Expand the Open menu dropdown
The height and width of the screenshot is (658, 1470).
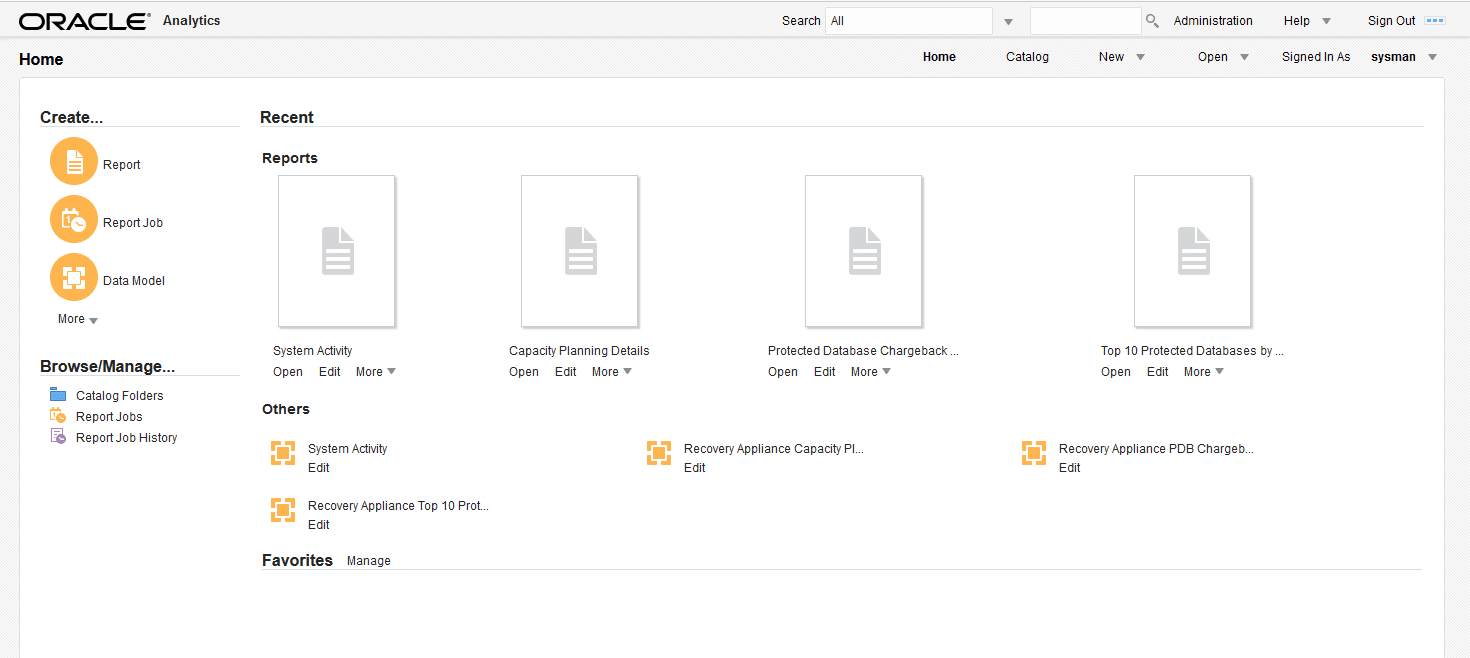(x=1244, y=57)
